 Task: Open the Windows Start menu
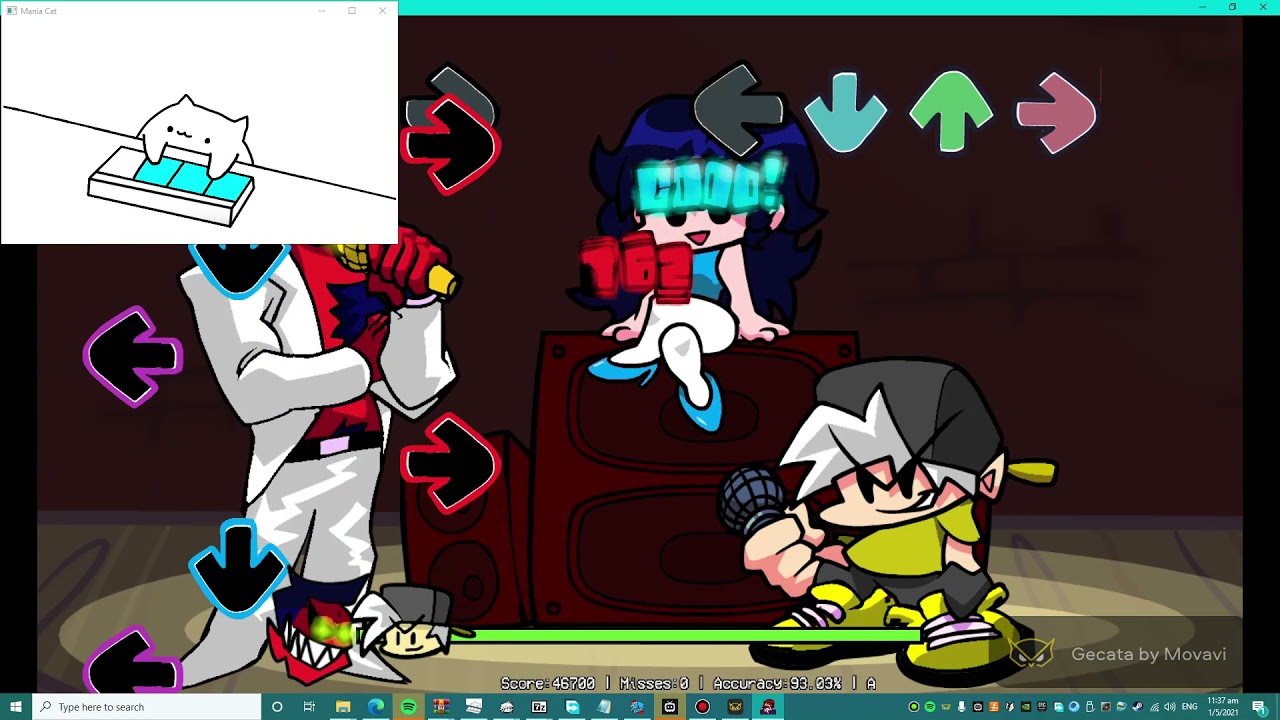pyautogui.click(x=16, y=707)
